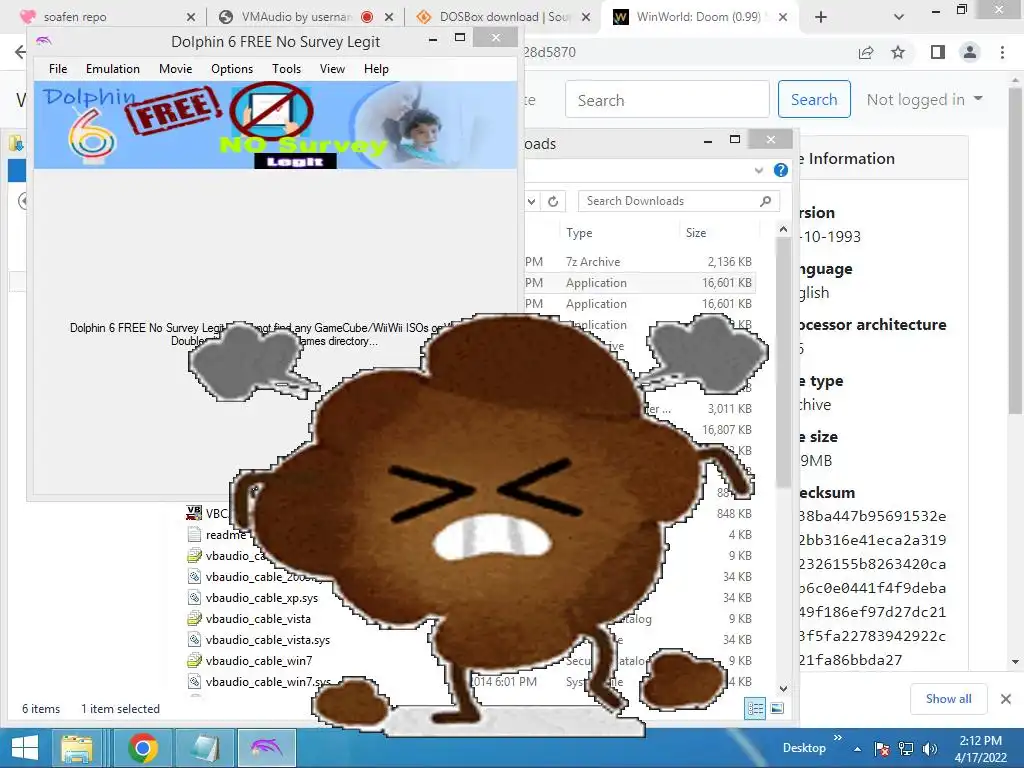The height and width of the screenshot is (768, 1024).
Task: Expand the Desktop toolbar chevron
Action: 838,738
